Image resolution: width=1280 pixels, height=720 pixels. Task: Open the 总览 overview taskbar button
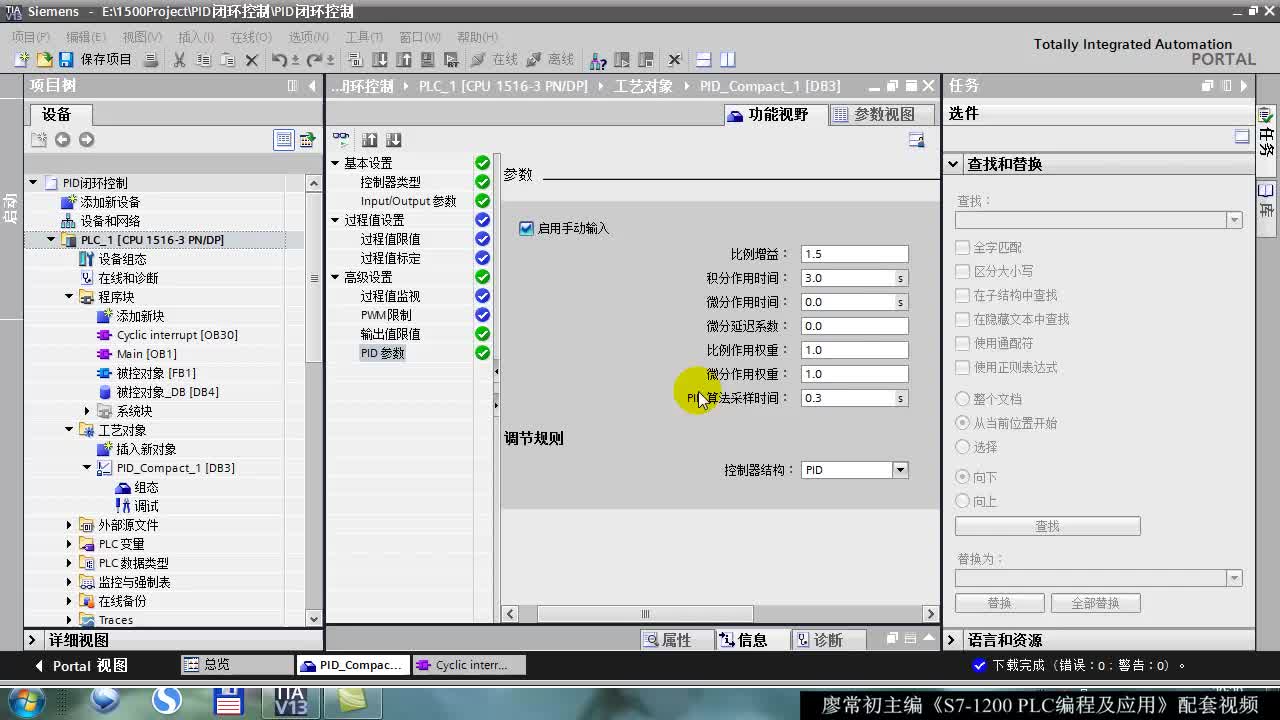pos(237,665)
